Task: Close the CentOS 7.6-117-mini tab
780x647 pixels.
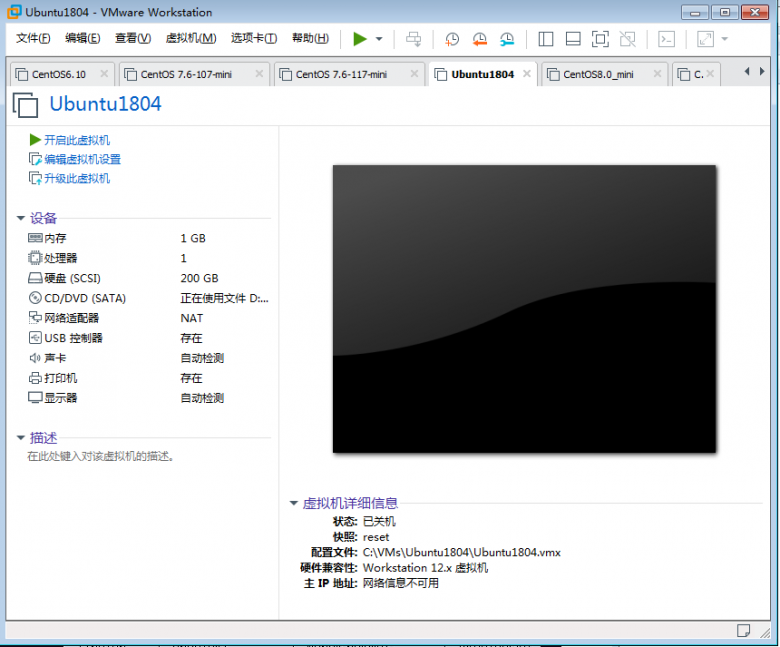Action: click(x=414, y=74)
